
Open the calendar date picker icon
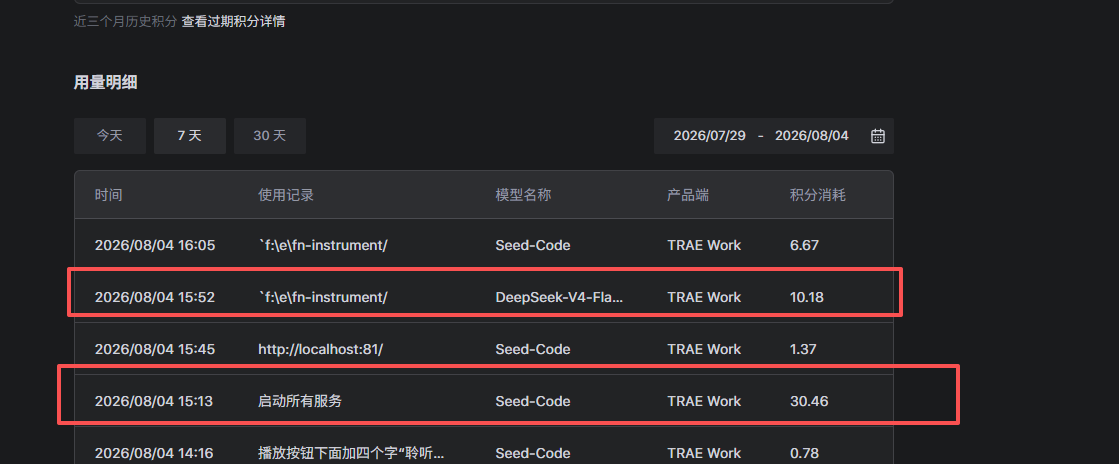[878, 136]
